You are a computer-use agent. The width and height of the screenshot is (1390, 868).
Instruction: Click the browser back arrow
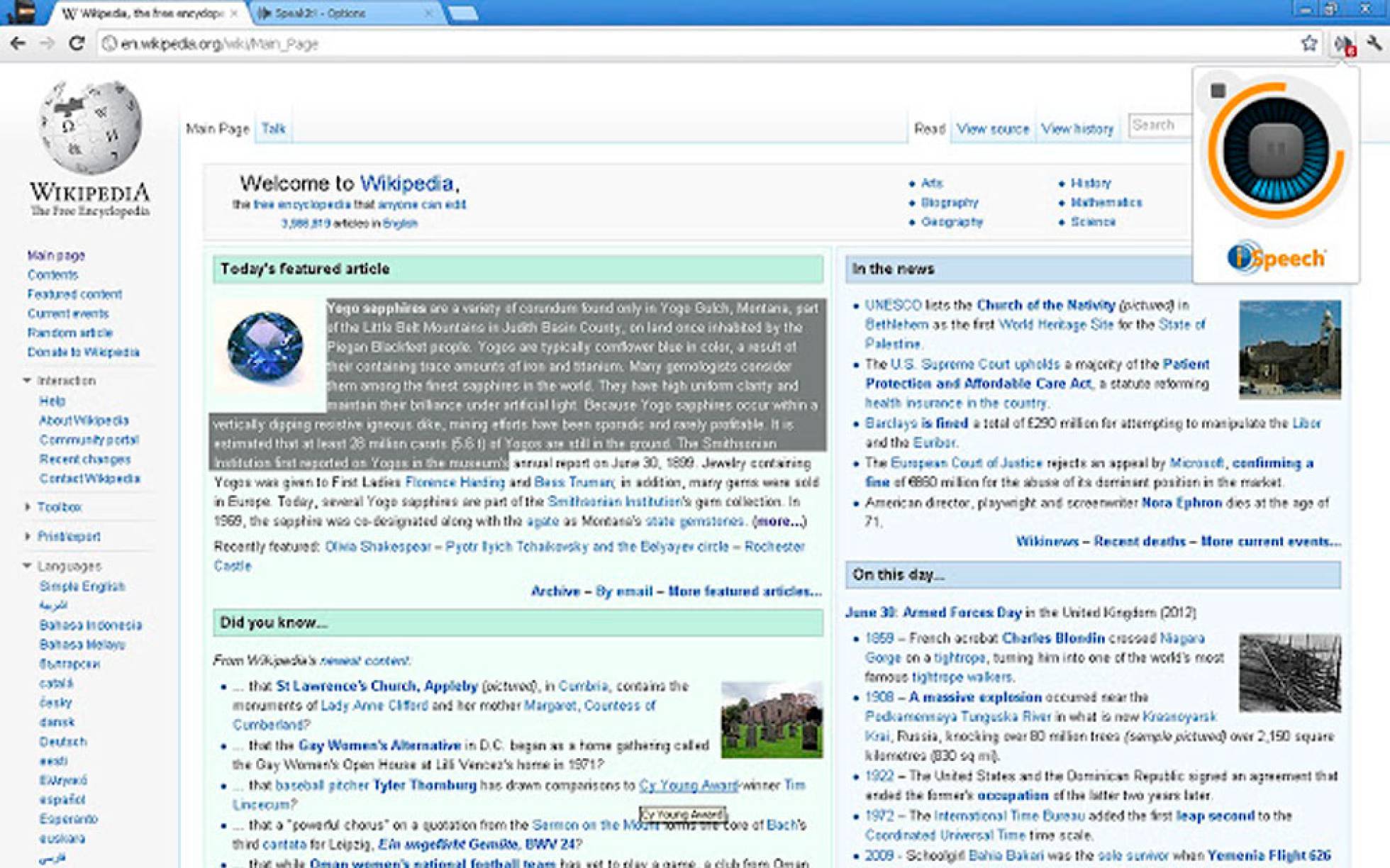[x=18, y=43]
